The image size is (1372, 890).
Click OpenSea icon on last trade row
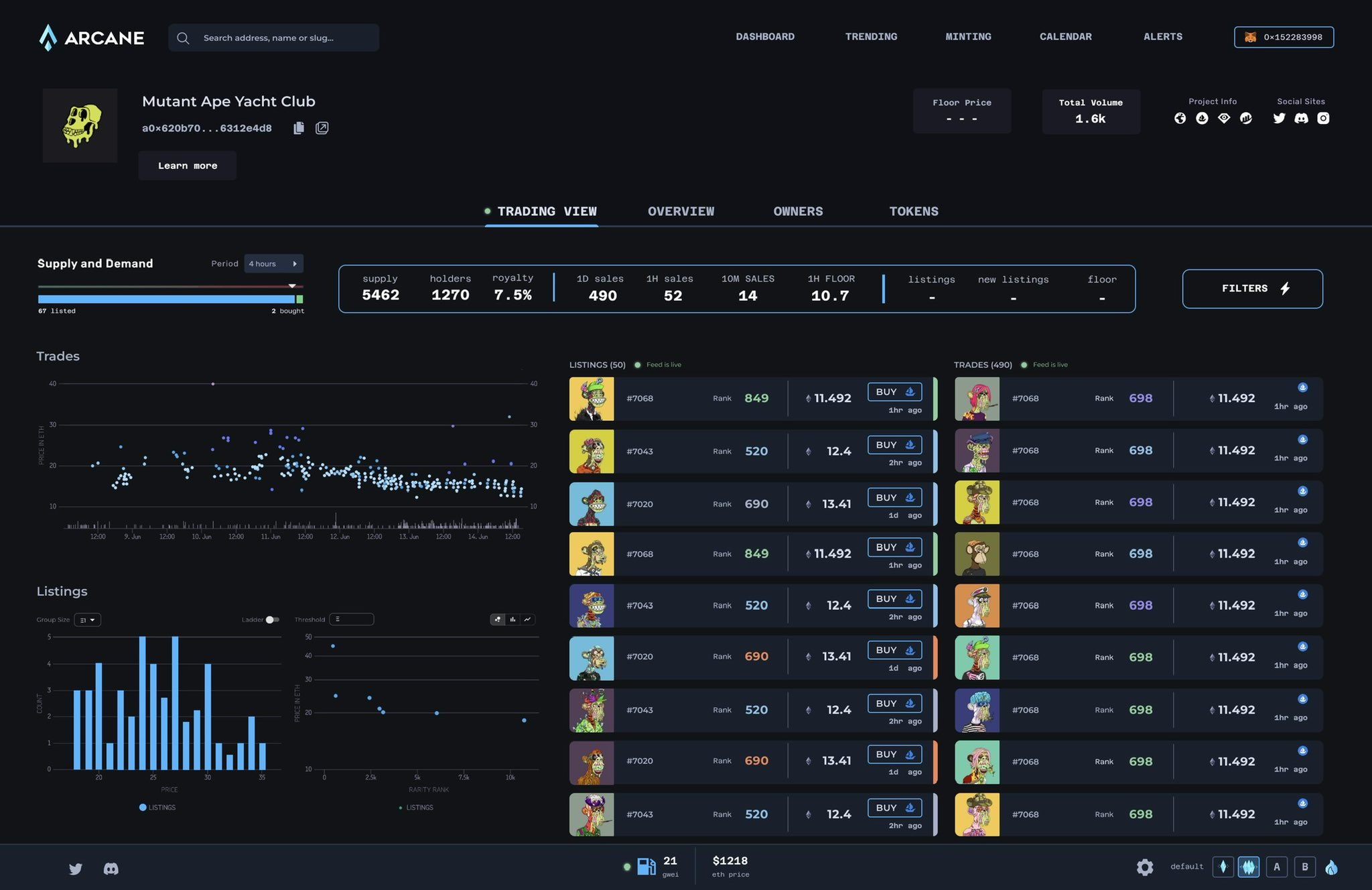pyautogui.click(x=1302, y=803)
